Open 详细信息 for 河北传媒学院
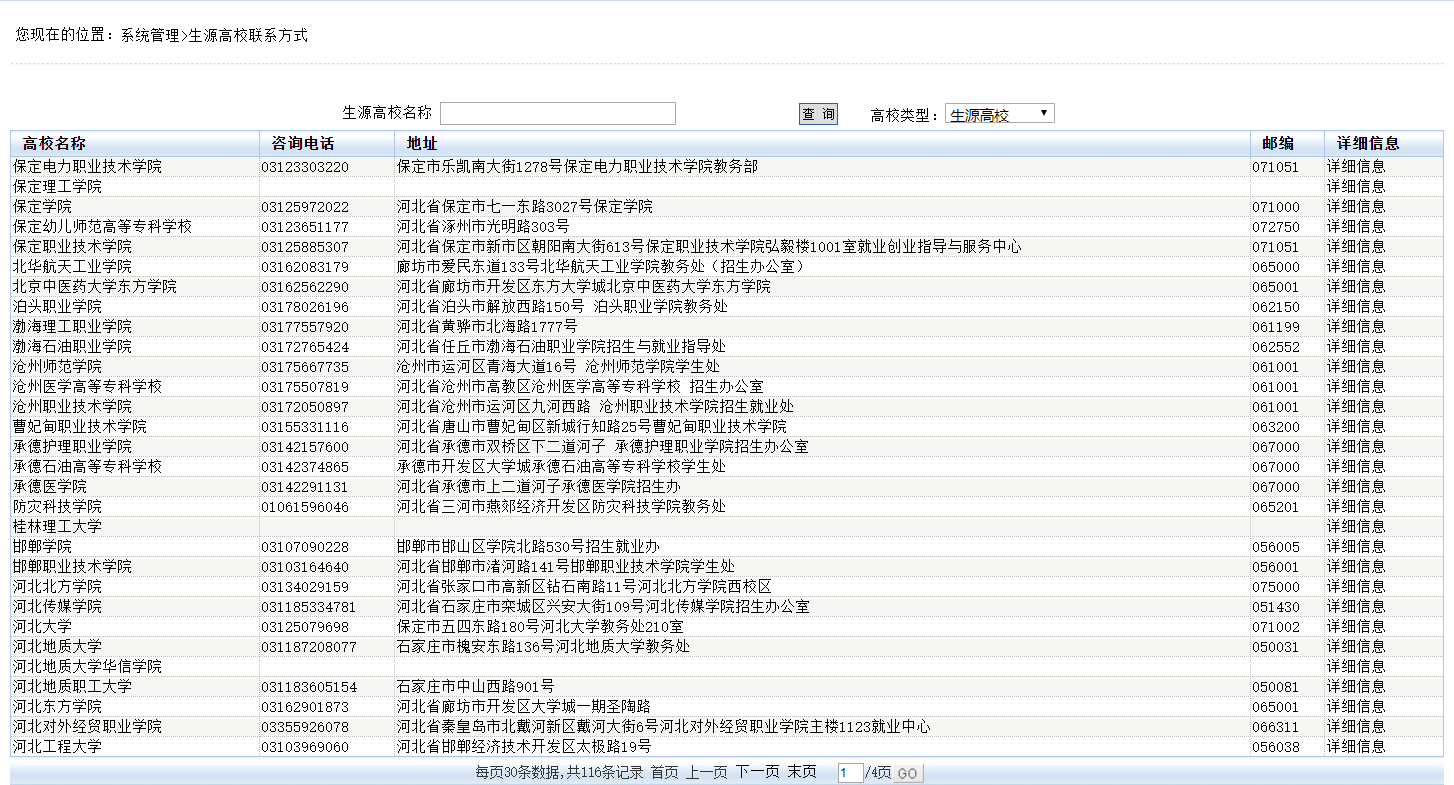 point(1356,607)
